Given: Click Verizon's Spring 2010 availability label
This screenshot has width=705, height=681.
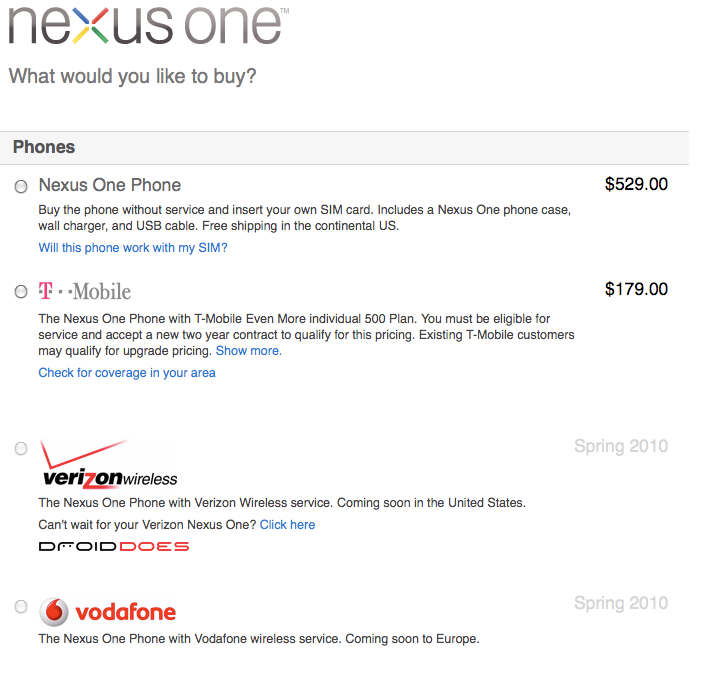Looking at the screenshot, I should coord(621,446).
